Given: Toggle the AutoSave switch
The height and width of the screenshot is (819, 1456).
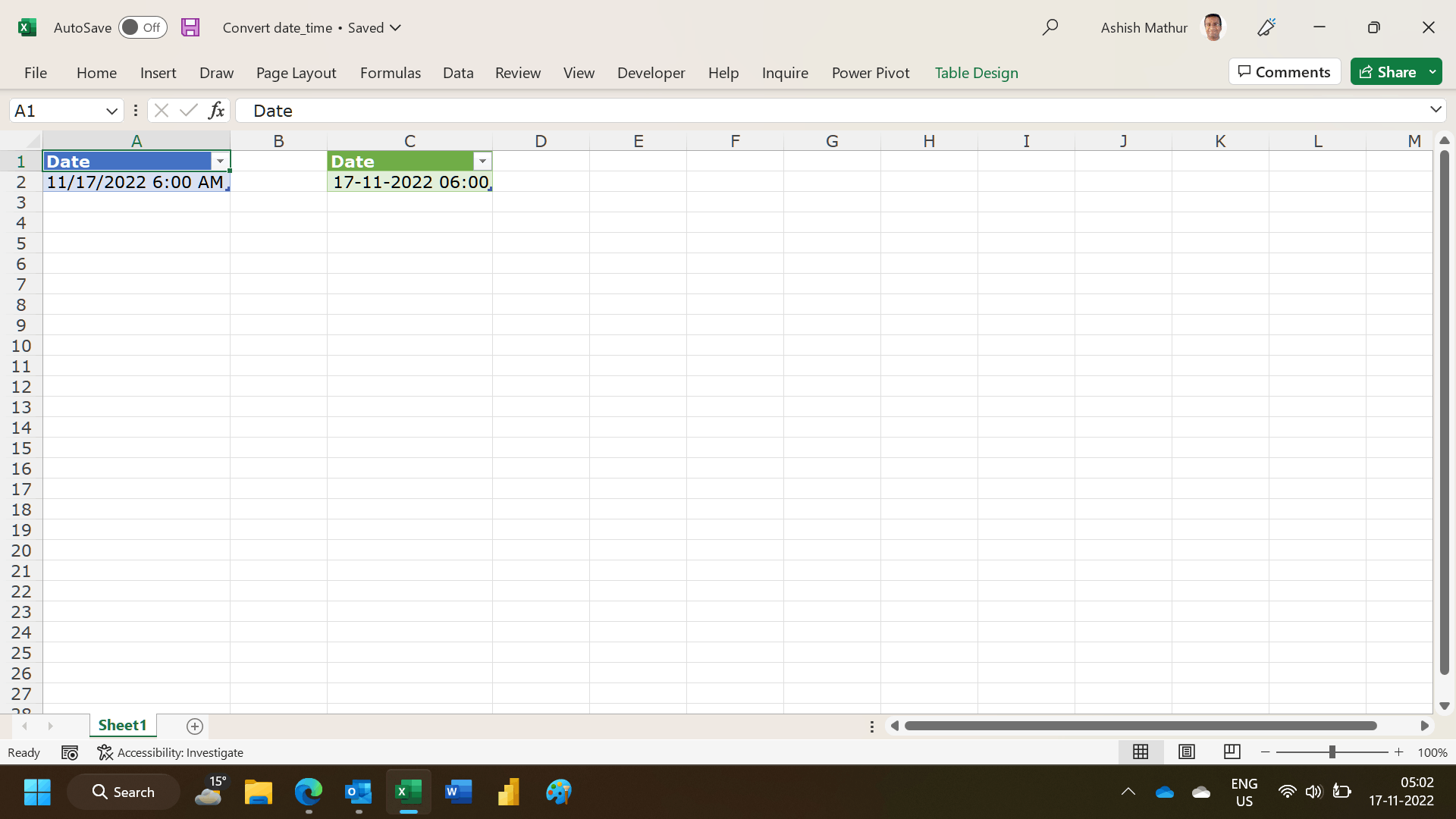Looking at the screenshot, I should [143, 28].
